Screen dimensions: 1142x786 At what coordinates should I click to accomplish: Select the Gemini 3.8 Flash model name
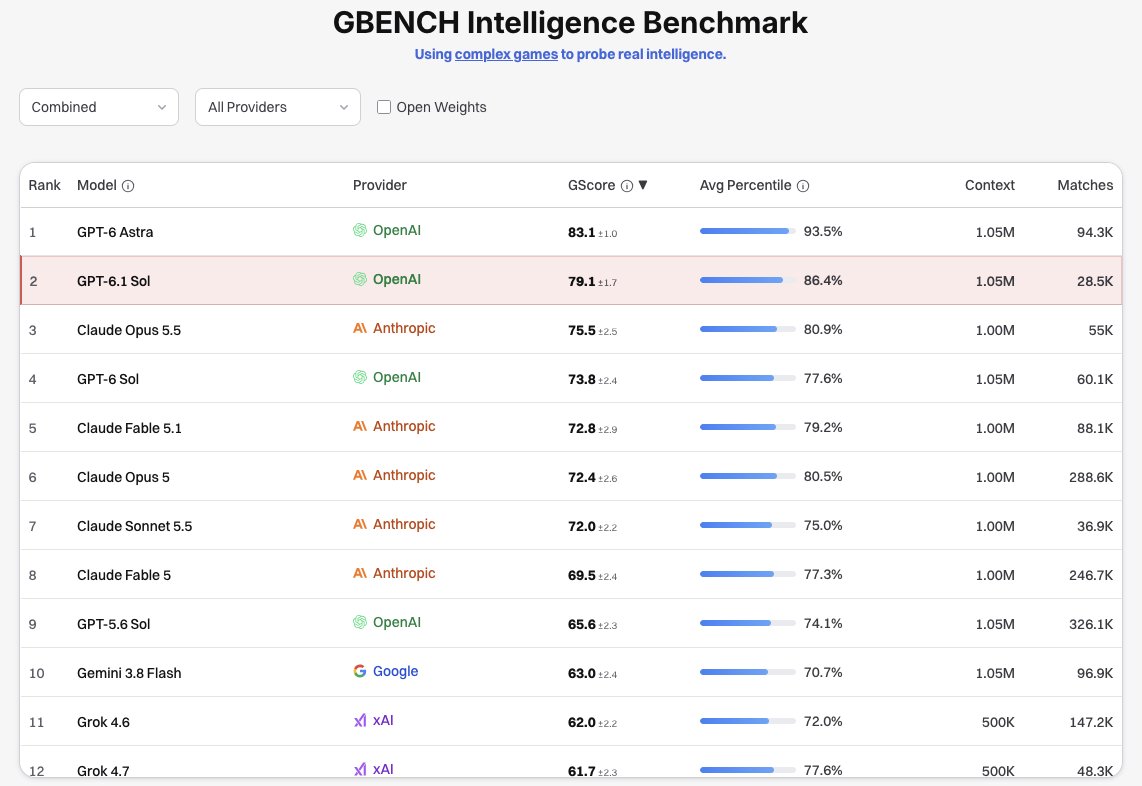[x=129, y=673]
